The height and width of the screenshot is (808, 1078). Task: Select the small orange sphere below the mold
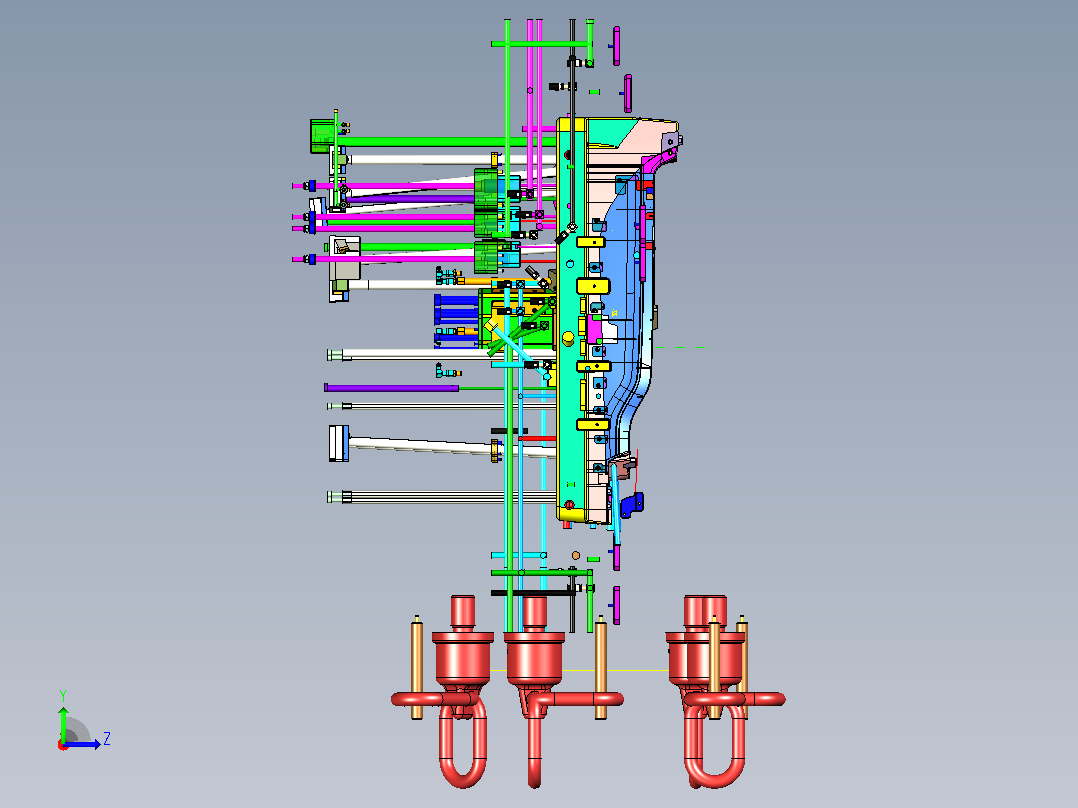tap(576, 555)
